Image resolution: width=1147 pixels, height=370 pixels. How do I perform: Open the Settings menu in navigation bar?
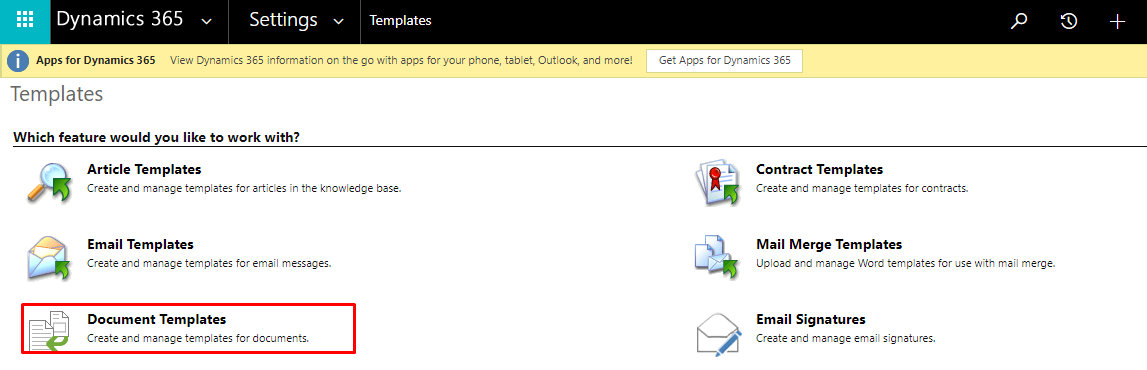click(296, 20)
